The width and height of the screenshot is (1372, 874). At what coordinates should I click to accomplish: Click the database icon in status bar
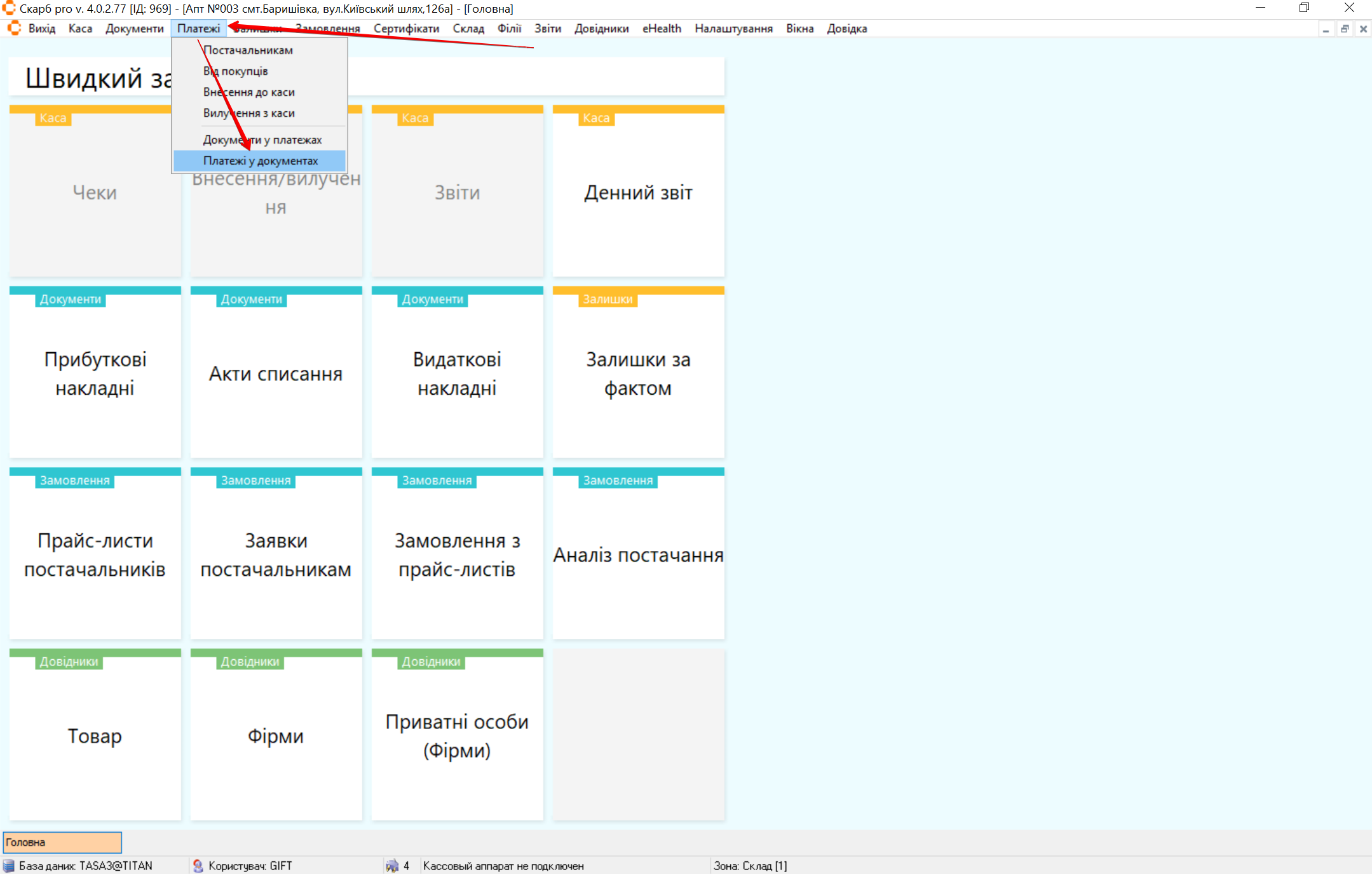tap(9, 866)
